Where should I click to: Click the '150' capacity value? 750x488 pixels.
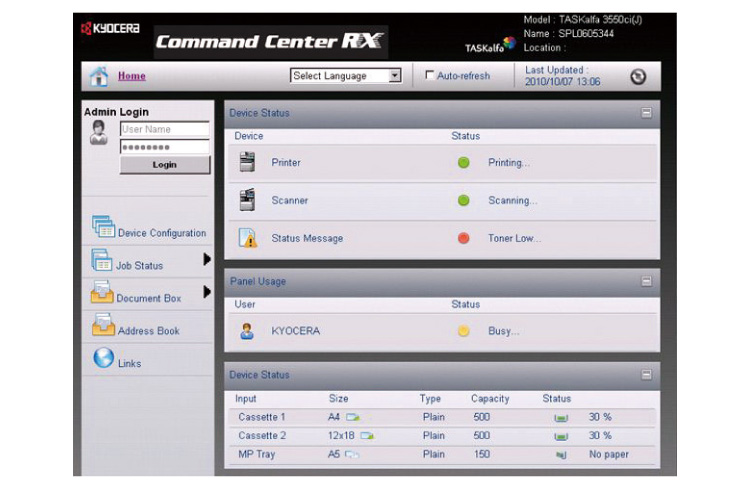(482, 455)
